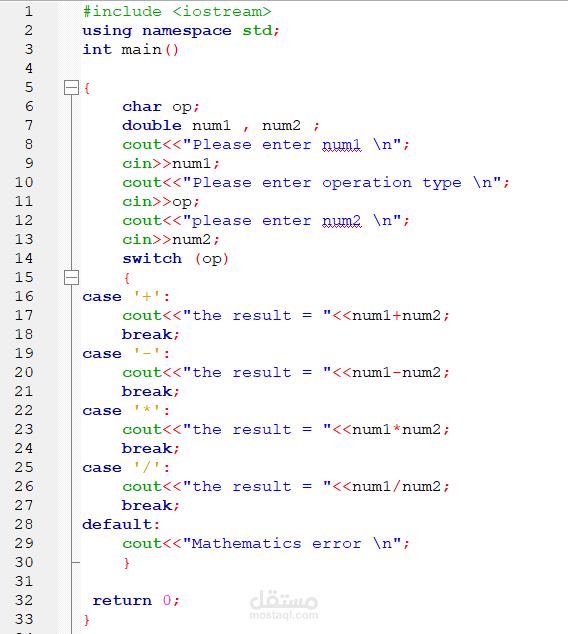The width and height of the screenshot is (568, 634).
Task: Click the 'break;' on line 18
Action: coord(150,335)
